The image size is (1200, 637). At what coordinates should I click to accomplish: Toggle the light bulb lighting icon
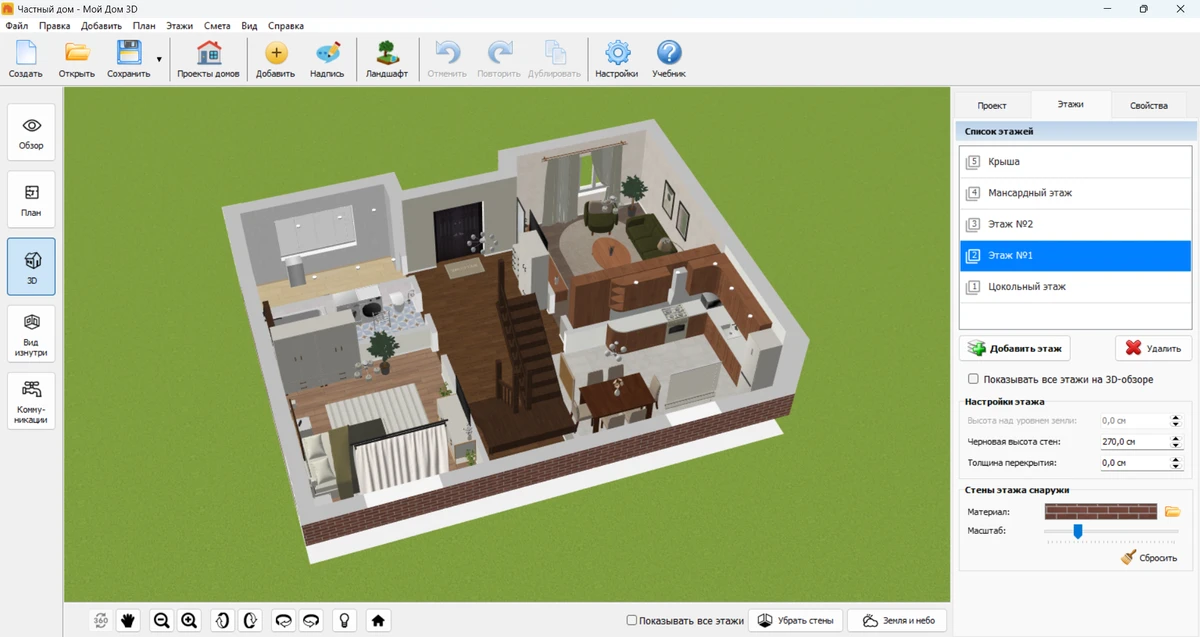(x=344, y=621)
